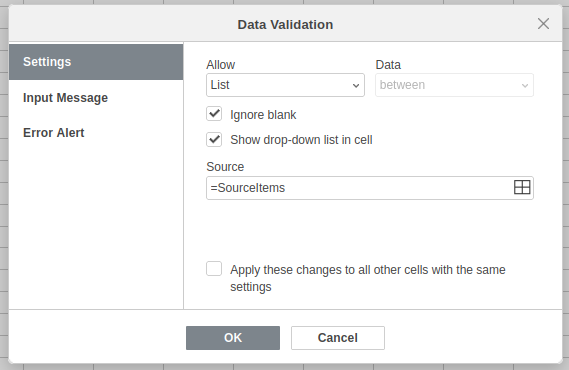
Task: Switch to the Settings tab
Action: [x=96, y=62]
